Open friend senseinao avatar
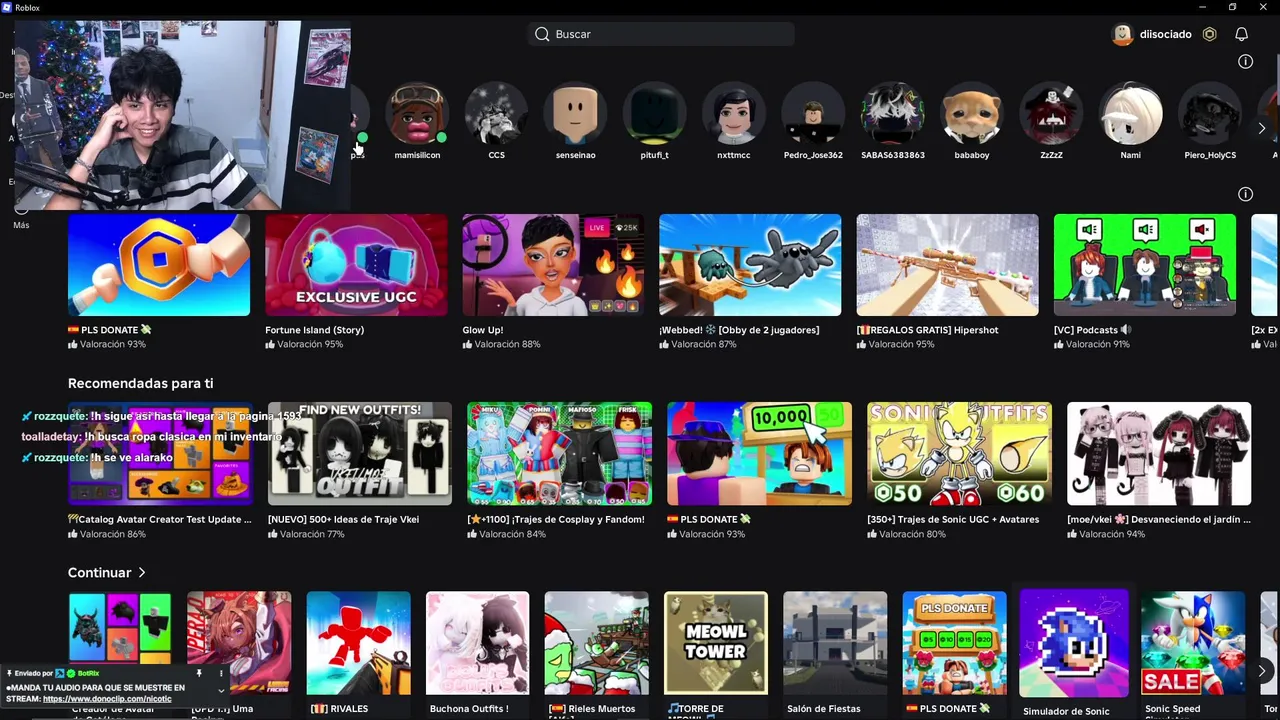 (x=575, y=114)
